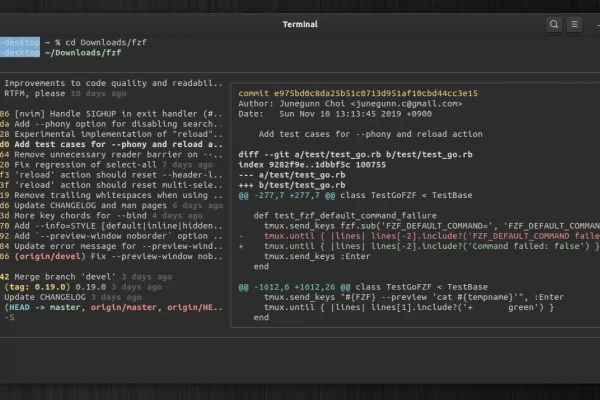This screenshot has width=600, height=400.
Task: Click the 'lines[1].include?' line ending with green
Action: point(409,307)
